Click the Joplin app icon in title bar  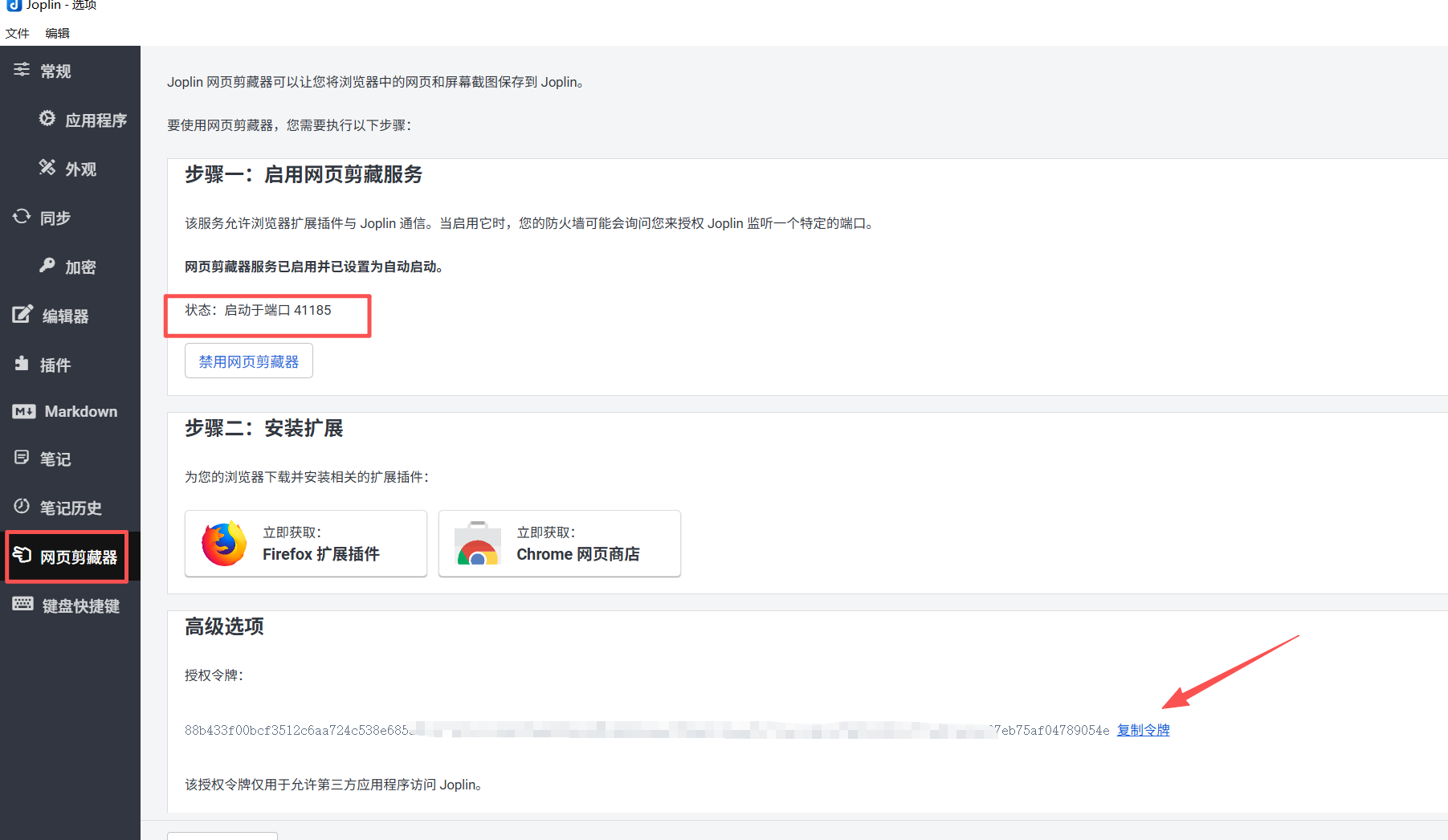14,5
